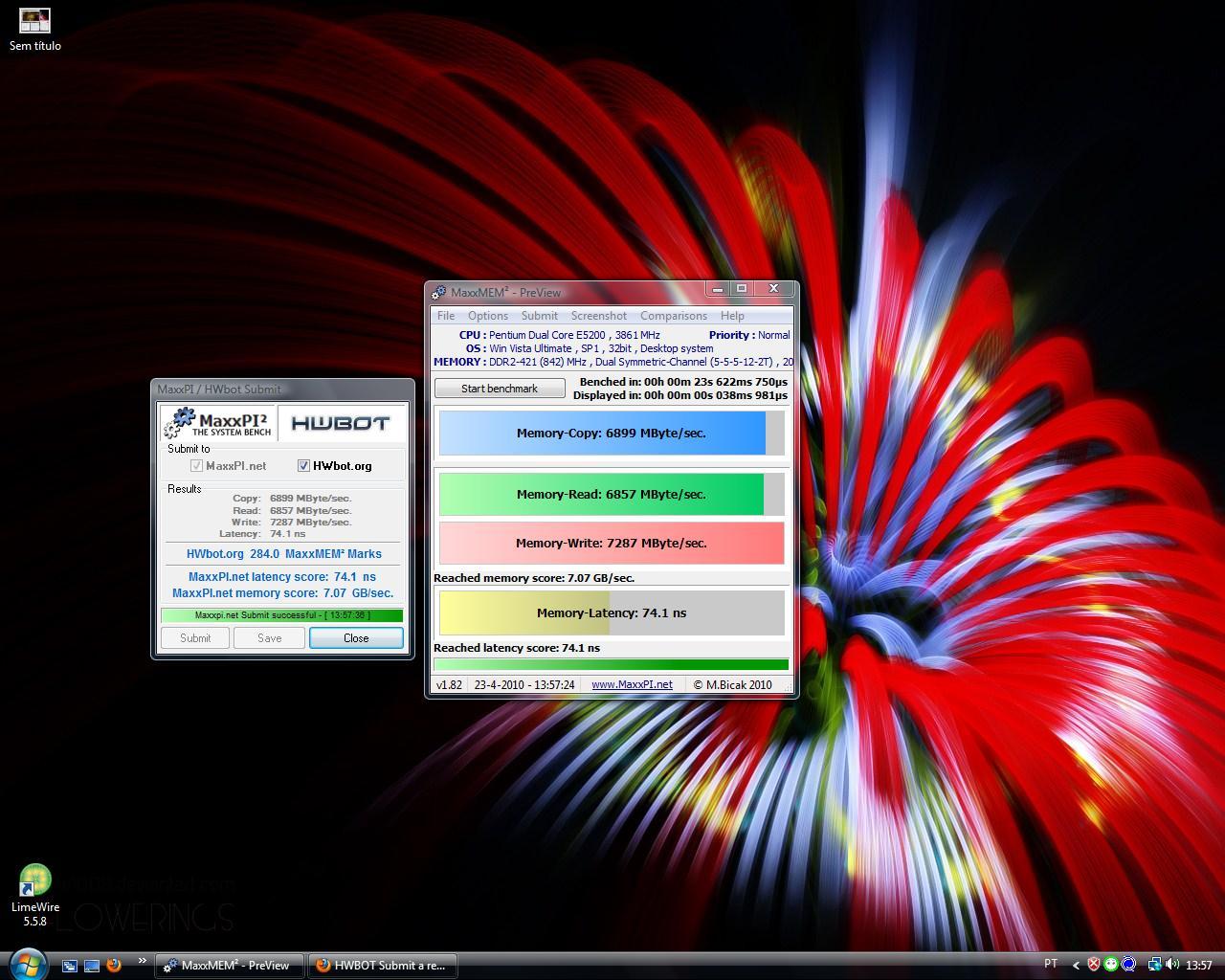This screenshot has width=1225, height=980.
Task: Click the MaxxMEM² title bar gear icon
Action: (x=438, y=293)
